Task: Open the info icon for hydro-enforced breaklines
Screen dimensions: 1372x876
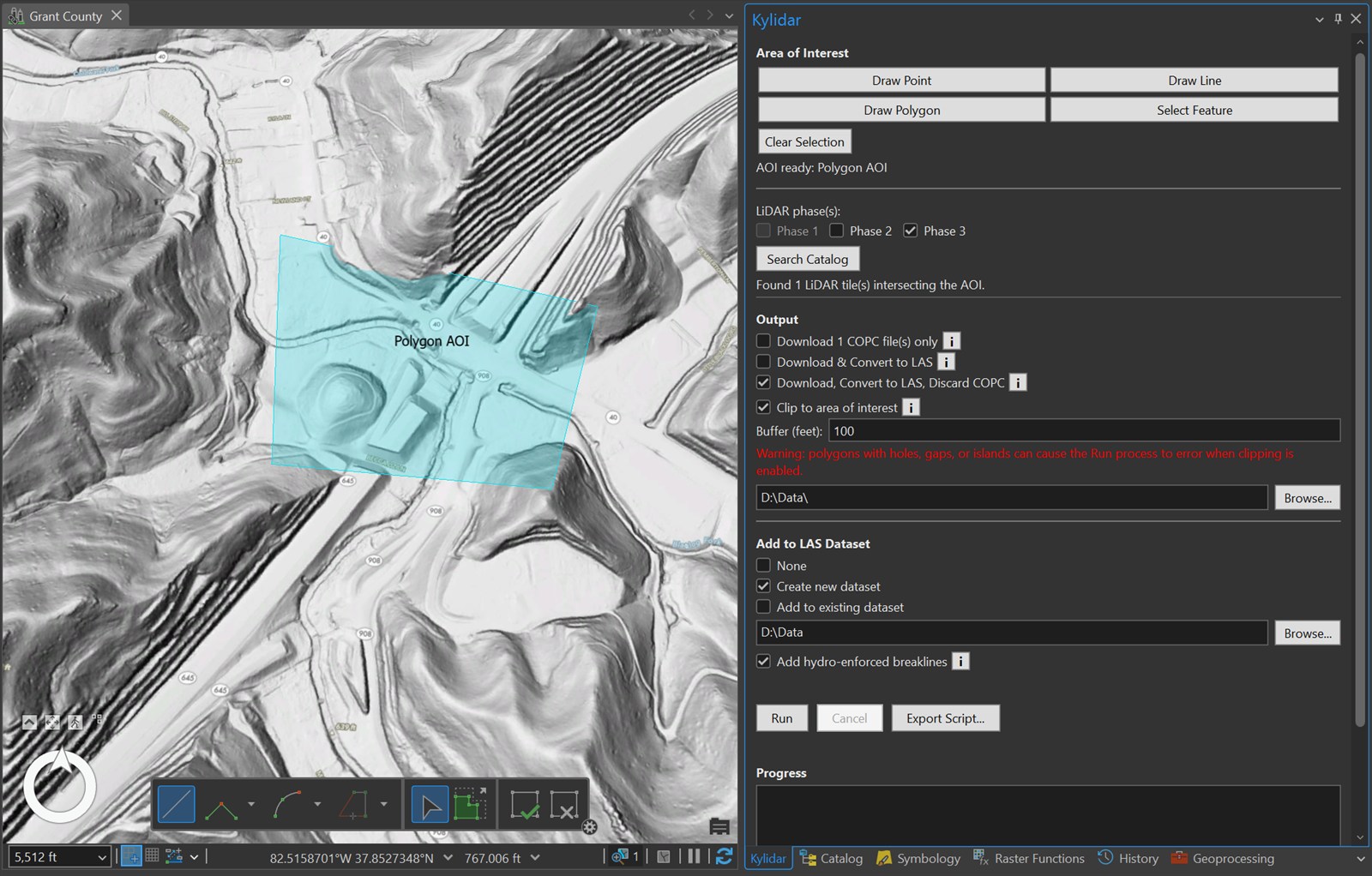Action: click(x=961, y=661)
